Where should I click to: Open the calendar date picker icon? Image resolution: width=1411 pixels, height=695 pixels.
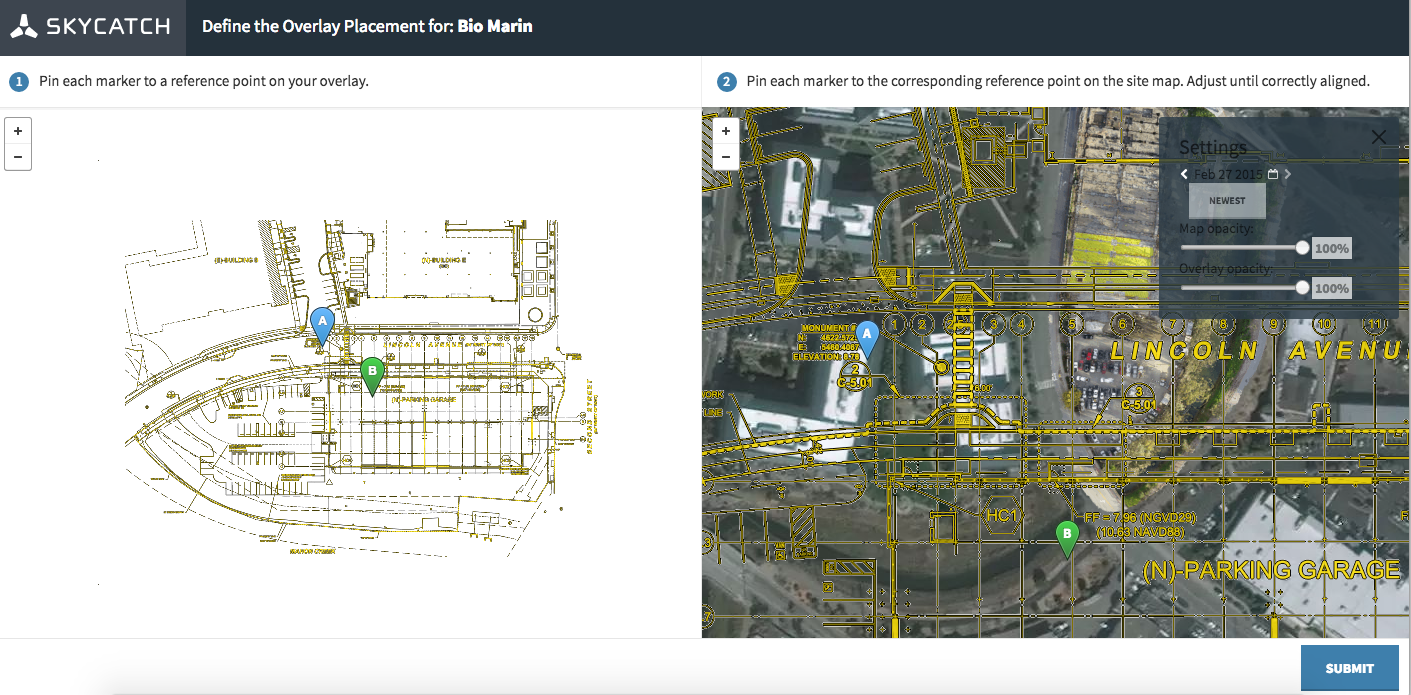1273,174
